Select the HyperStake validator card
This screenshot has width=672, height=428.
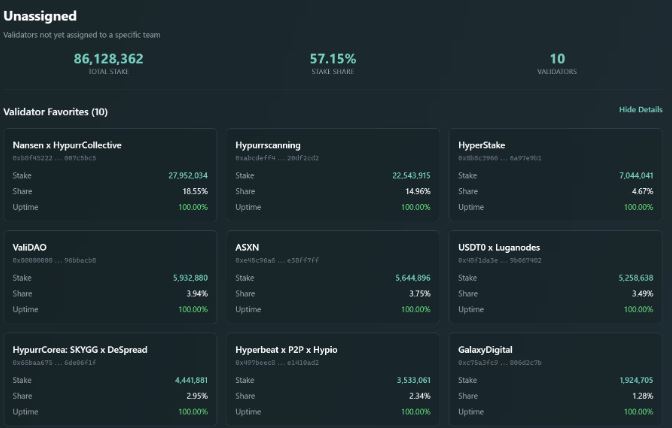click(555, 175)
